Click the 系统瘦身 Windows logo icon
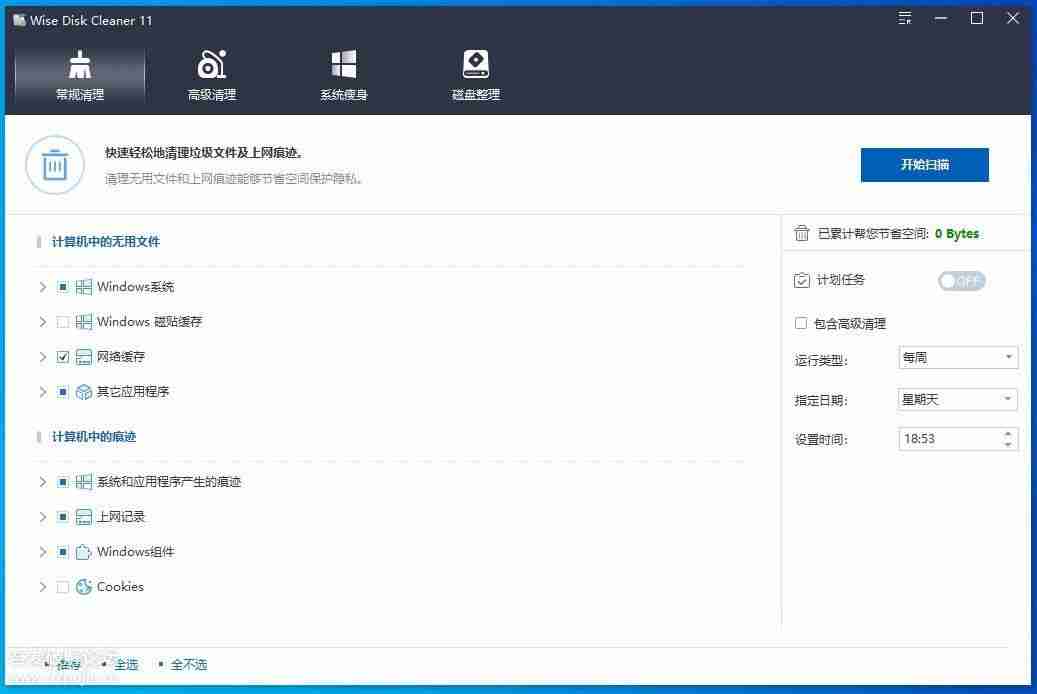The height and width of the screenshot is (694, 1037). point(344,65)
